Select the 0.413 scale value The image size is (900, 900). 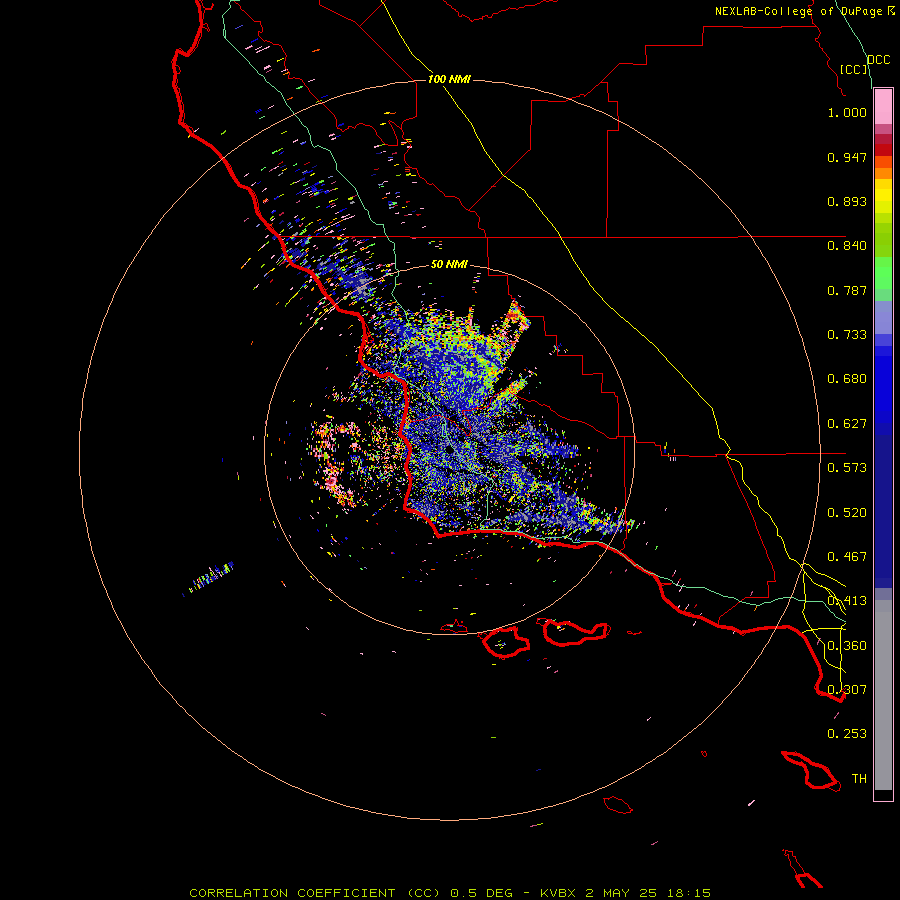click(x=847, y=601)
